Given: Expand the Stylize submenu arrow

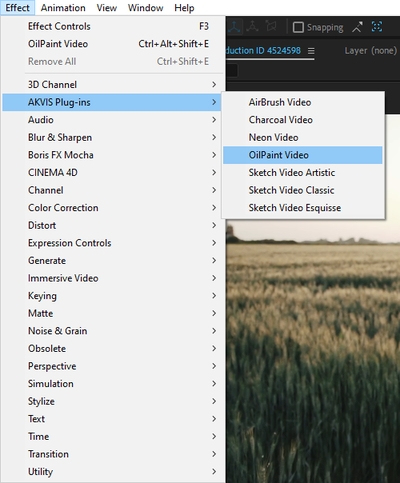Looking at the screenshot, I should (x=214, y=401).
